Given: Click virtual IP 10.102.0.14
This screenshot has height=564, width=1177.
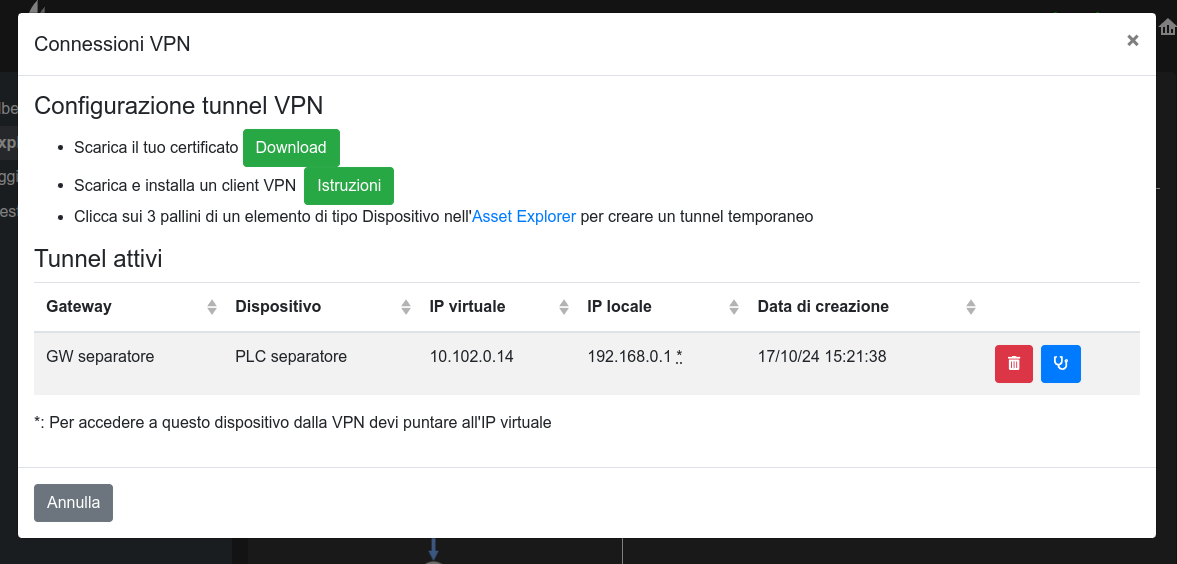Looking at the screenshot, I should point(471,357).
